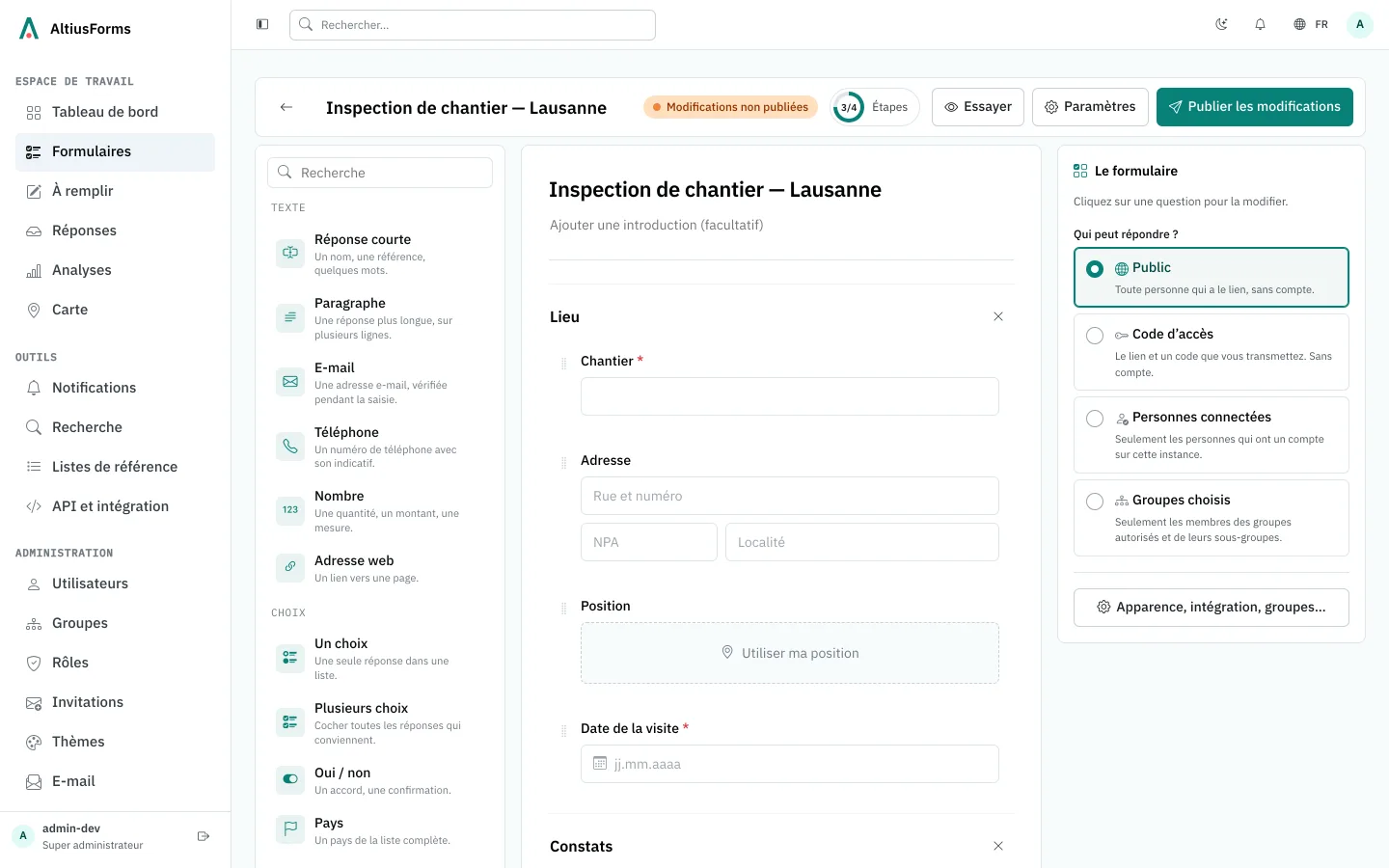
Task: Click the Date de la visite field
Action: (790, 764)
